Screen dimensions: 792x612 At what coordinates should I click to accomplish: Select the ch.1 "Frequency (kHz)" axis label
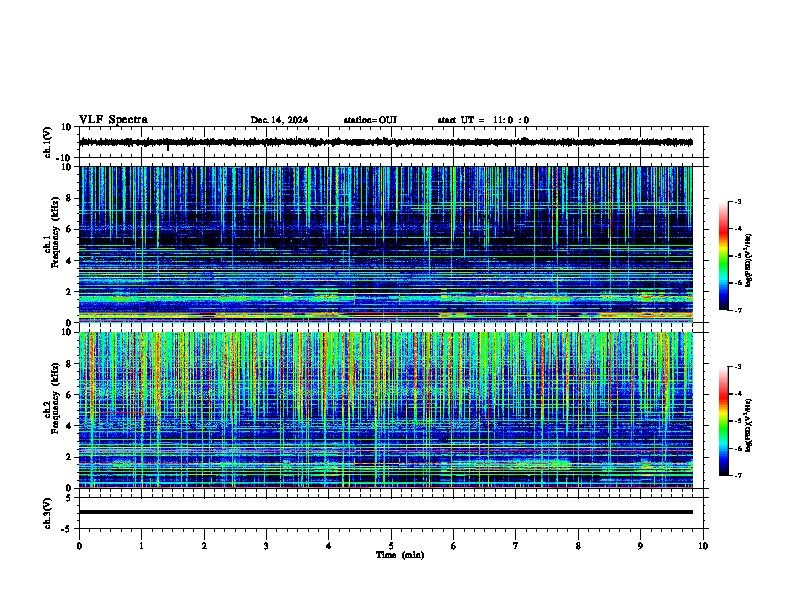click(x=54, y=233)
